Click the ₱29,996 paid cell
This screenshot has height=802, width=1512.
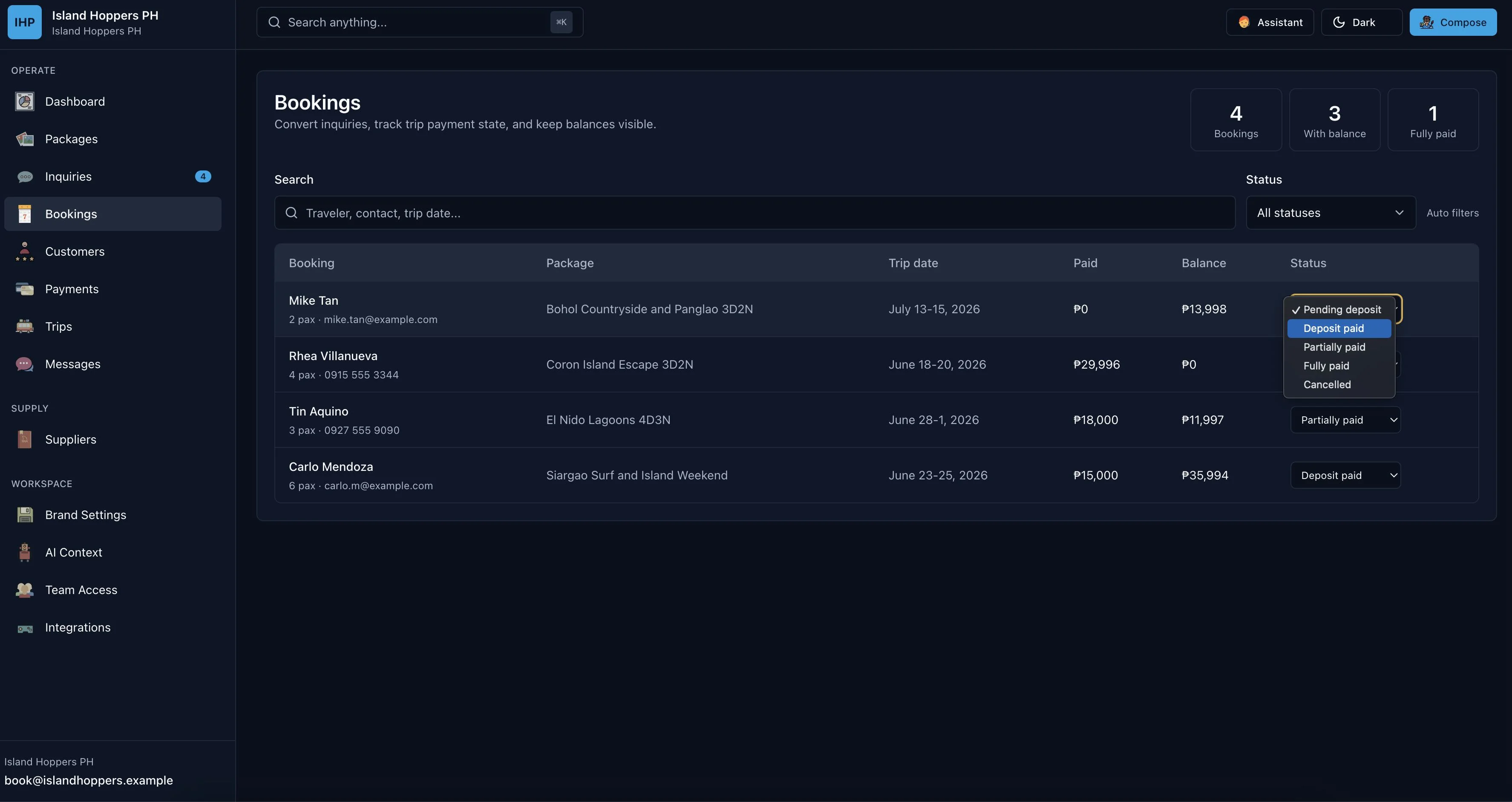1096,365
